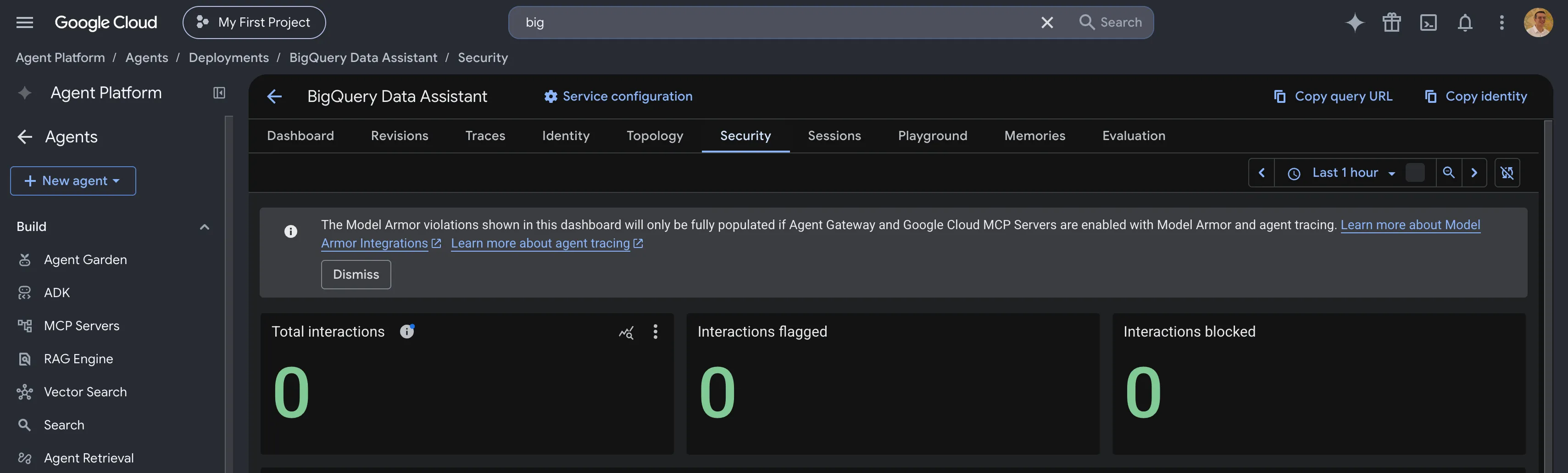This screenshot has height=473, width=1568.
Task: Collapse the Agent Platform side panel icon
Action: click(219, 93)
